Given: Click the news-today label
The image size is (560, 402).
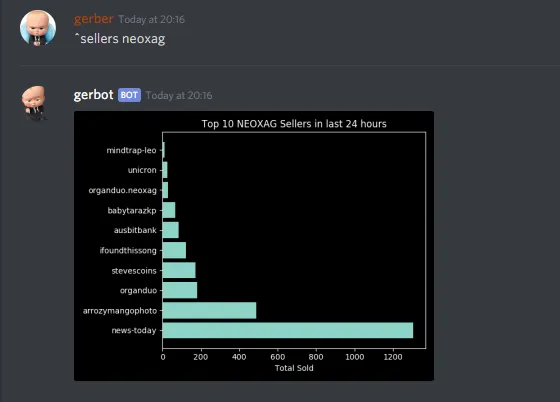Looking at the screenshot, I should coord(134,331).
